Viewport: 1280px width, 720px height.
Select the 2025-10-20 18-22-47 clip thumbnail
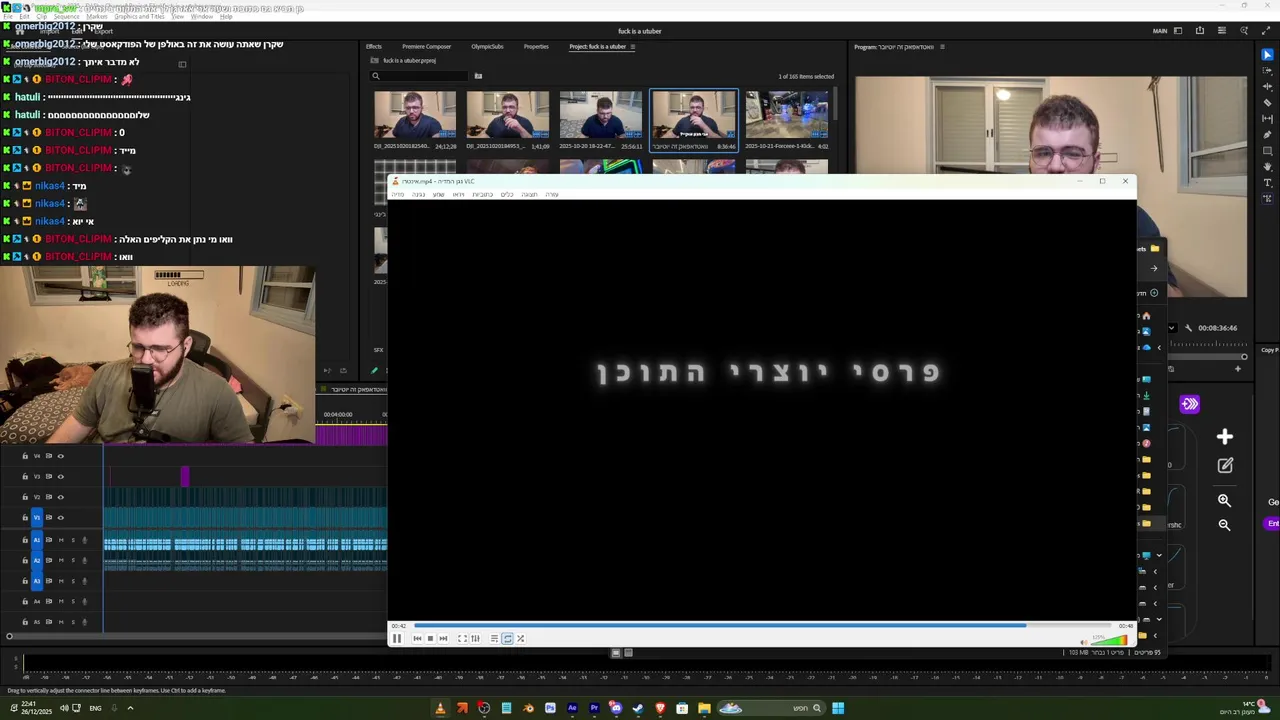point(601,115)
